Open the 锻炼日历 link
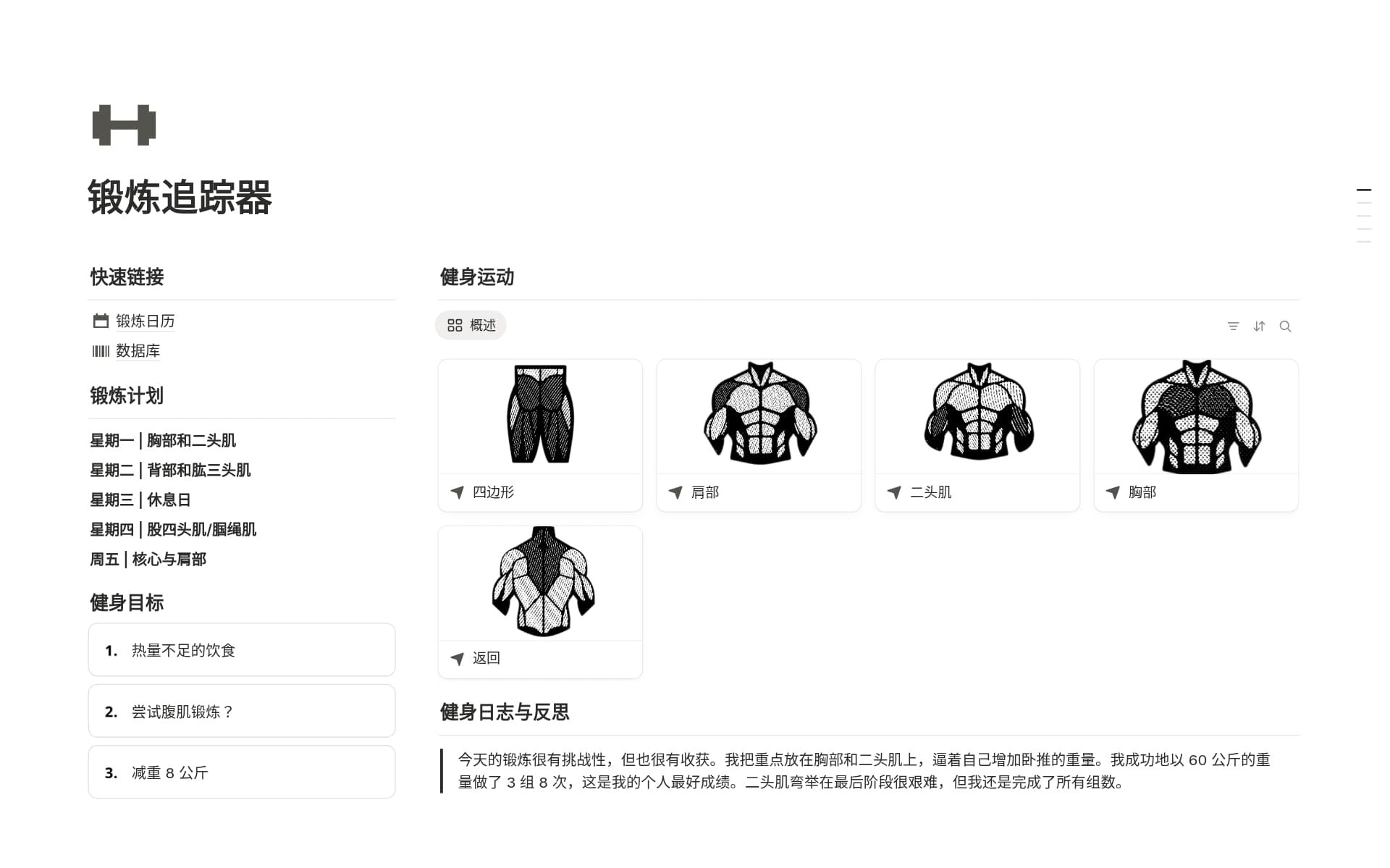The height and width of the screenshot is (868, 1390). (146, 321)
